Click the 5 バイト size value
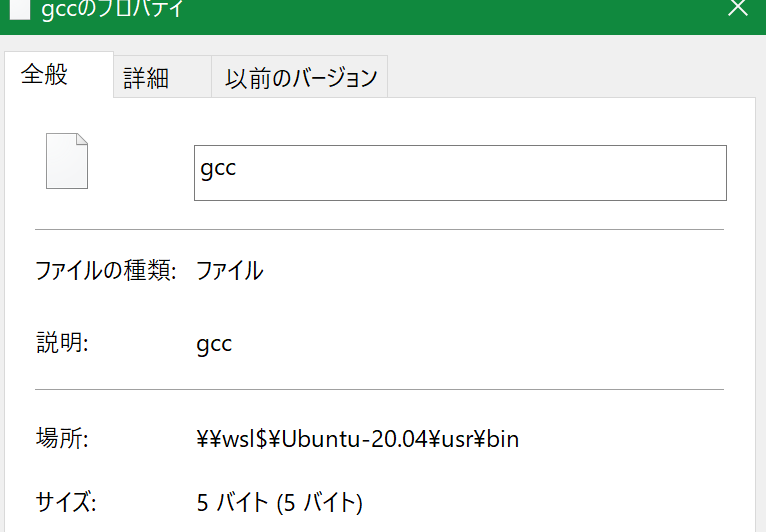Screen dimensions: 766x532 [x=280, y=502]
